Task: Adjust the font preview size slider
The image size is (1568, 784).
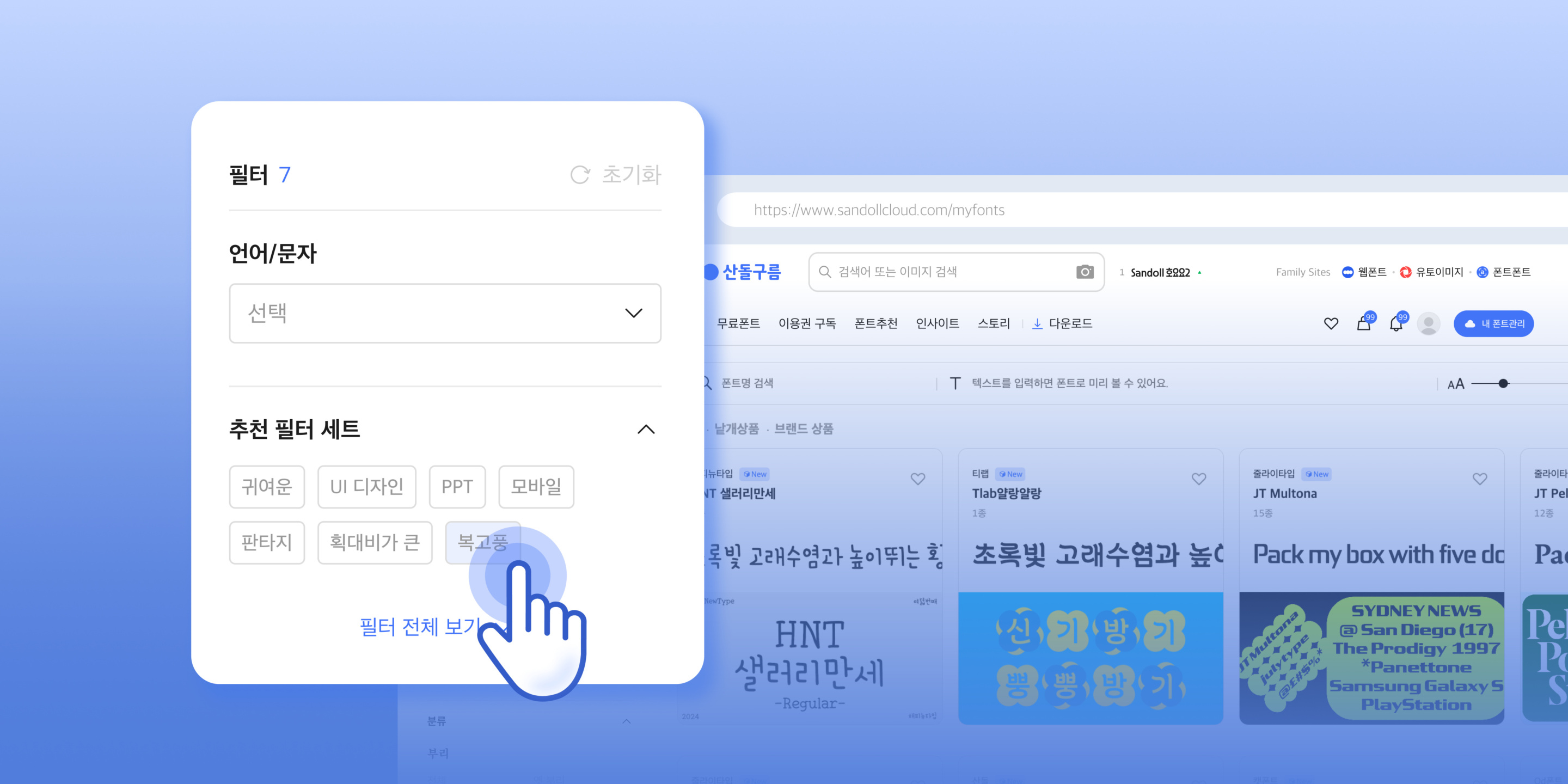Action: (1503, 383)
